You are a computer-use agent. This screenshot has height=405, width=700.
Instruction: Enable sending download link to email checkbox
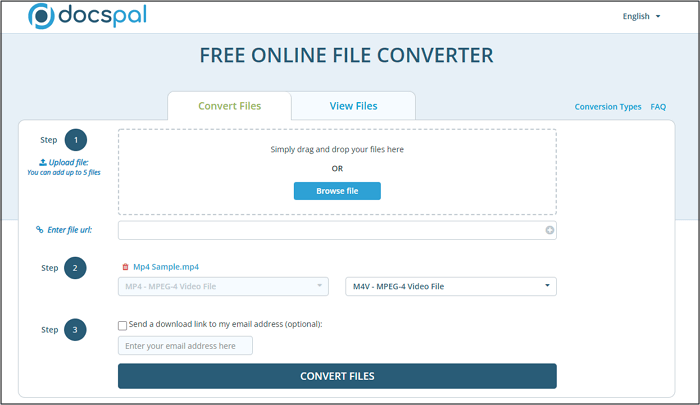(x=122, y=325)
